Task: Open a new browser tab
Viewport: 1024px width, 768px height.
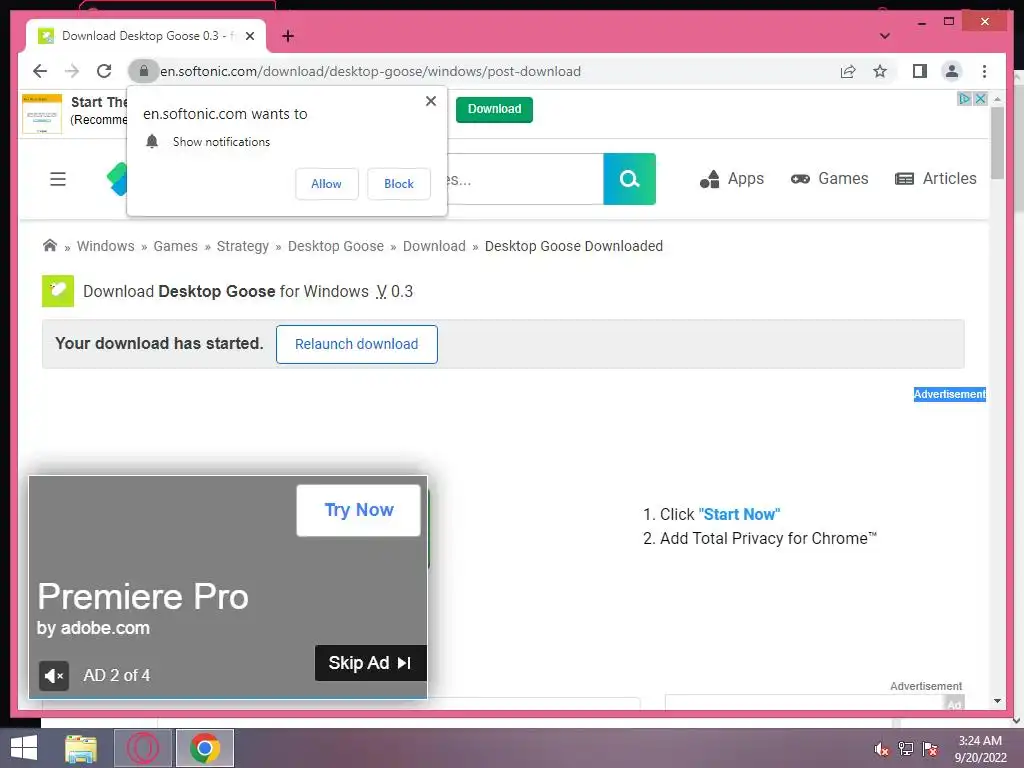Action: pyautogui.click(x=288, y=36)
